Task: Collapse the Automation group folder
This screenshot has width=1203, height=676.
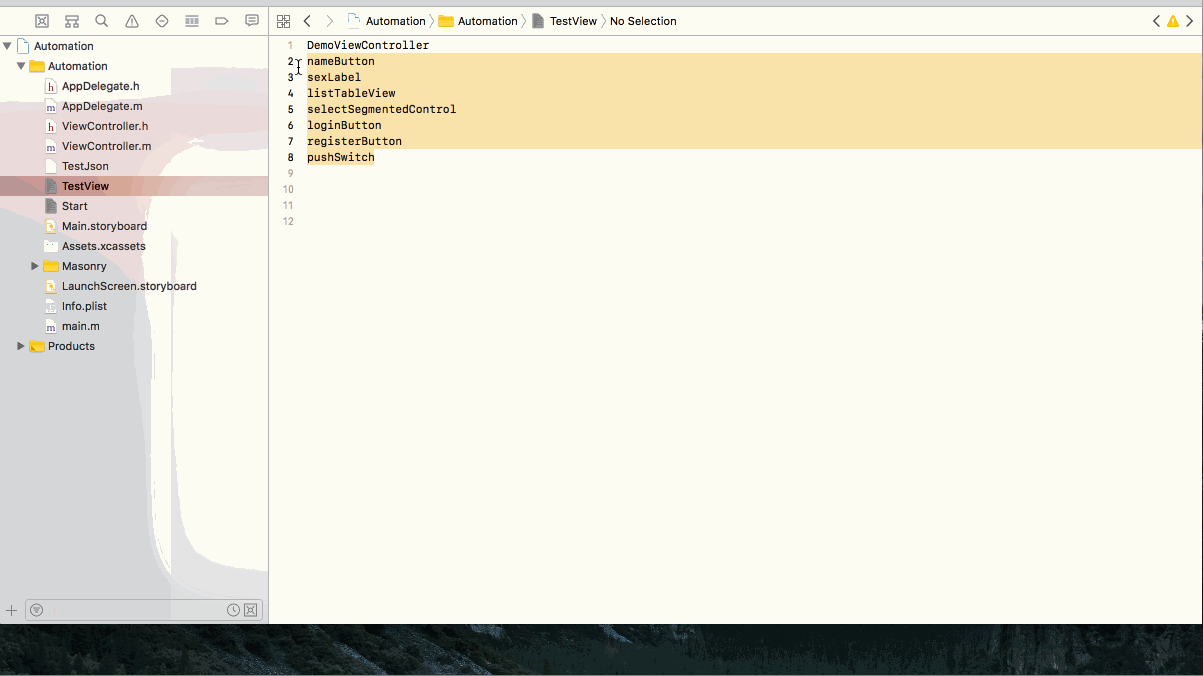Action: point(21,66)
